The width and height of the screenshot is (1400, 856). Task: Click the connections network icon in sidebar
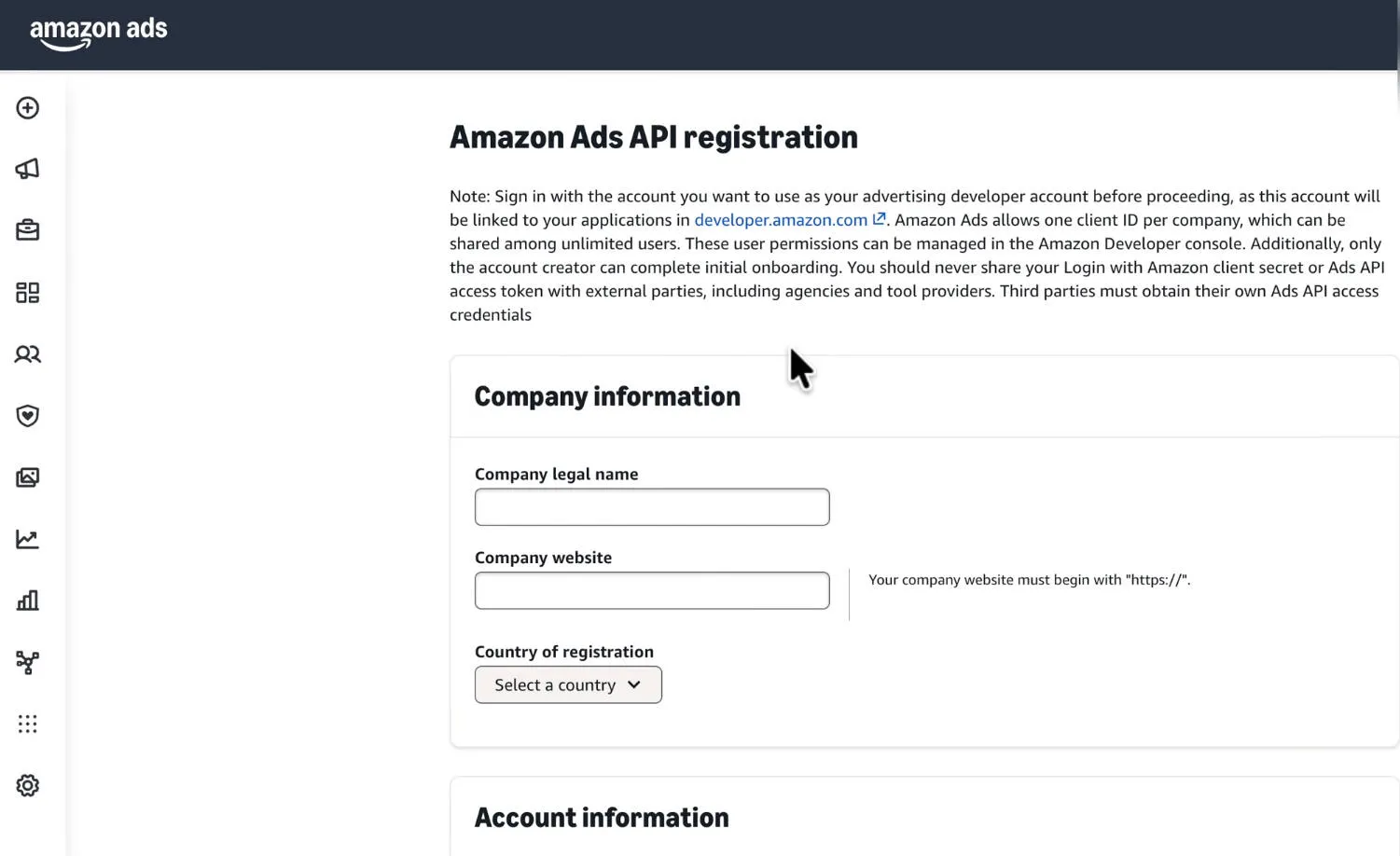[x=27, y=662]
